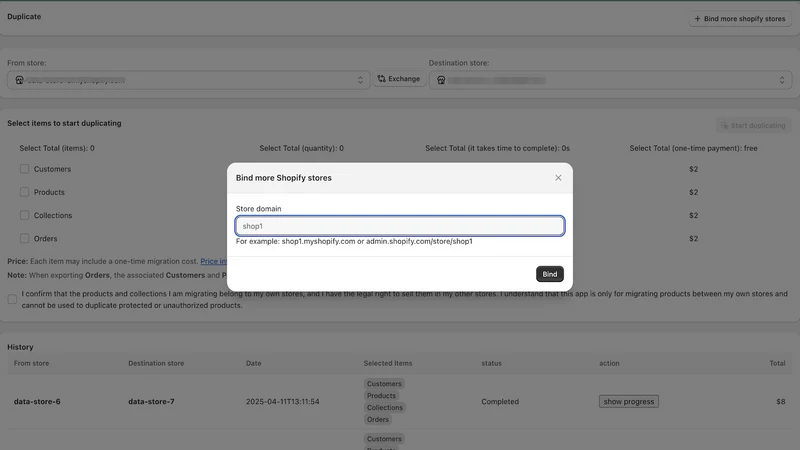Show progress for data-store-6 migration

click(x=629, y=402)
